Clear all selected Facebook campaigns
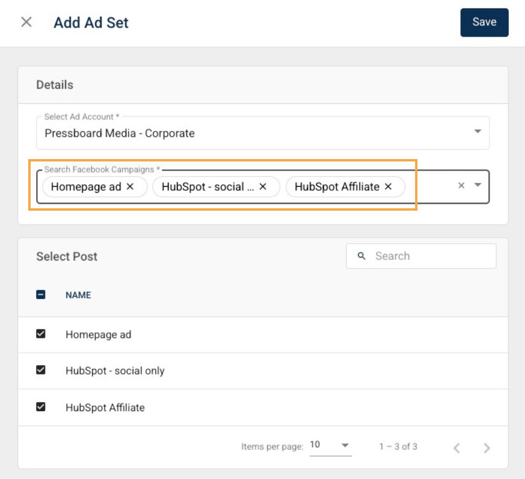Viewport: 525px width, 479px height. 461,185
